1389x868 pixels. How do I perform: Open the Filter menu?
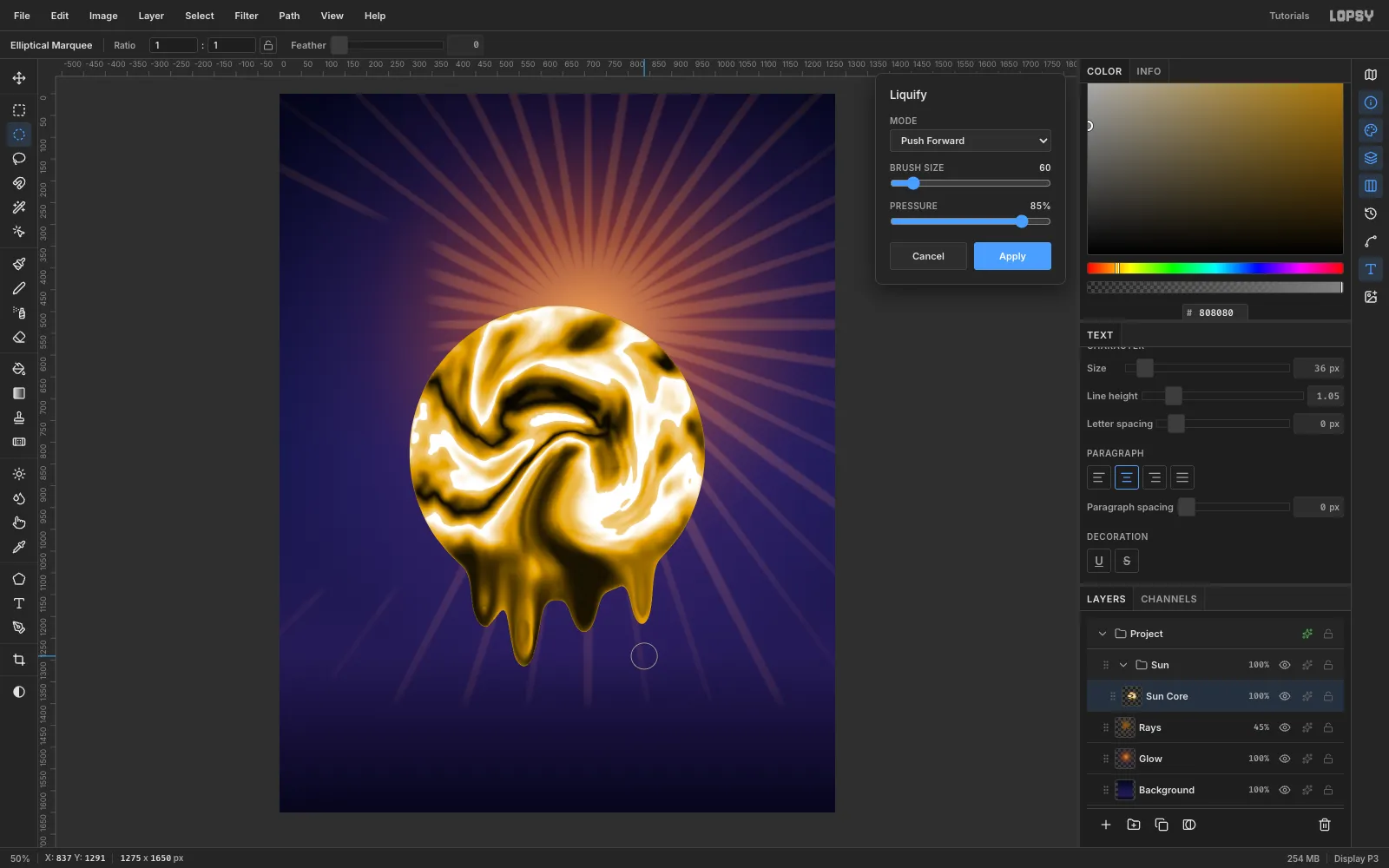247,16
